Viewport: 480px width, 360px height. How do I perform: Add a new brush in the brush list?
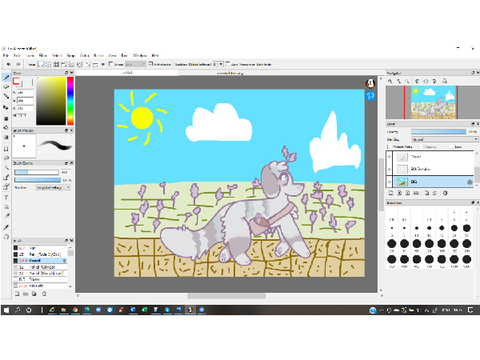[x=17, y=294]
